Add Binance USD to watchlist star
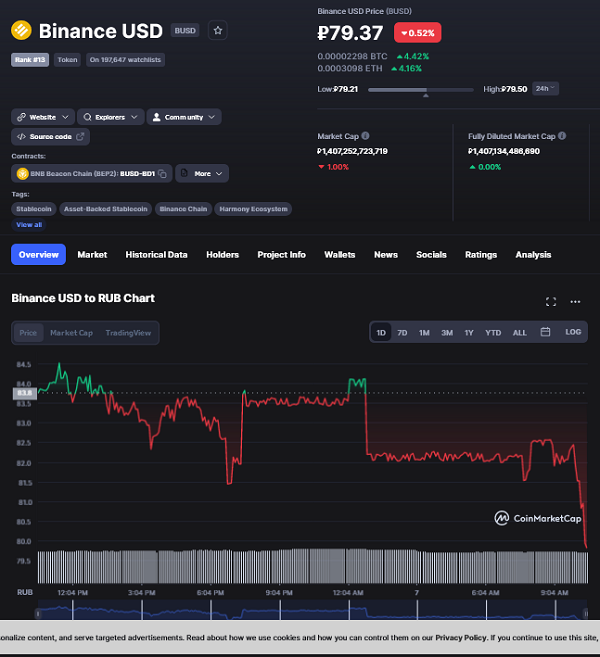Viewport: 600px width, 657px height. coord(217,30)
